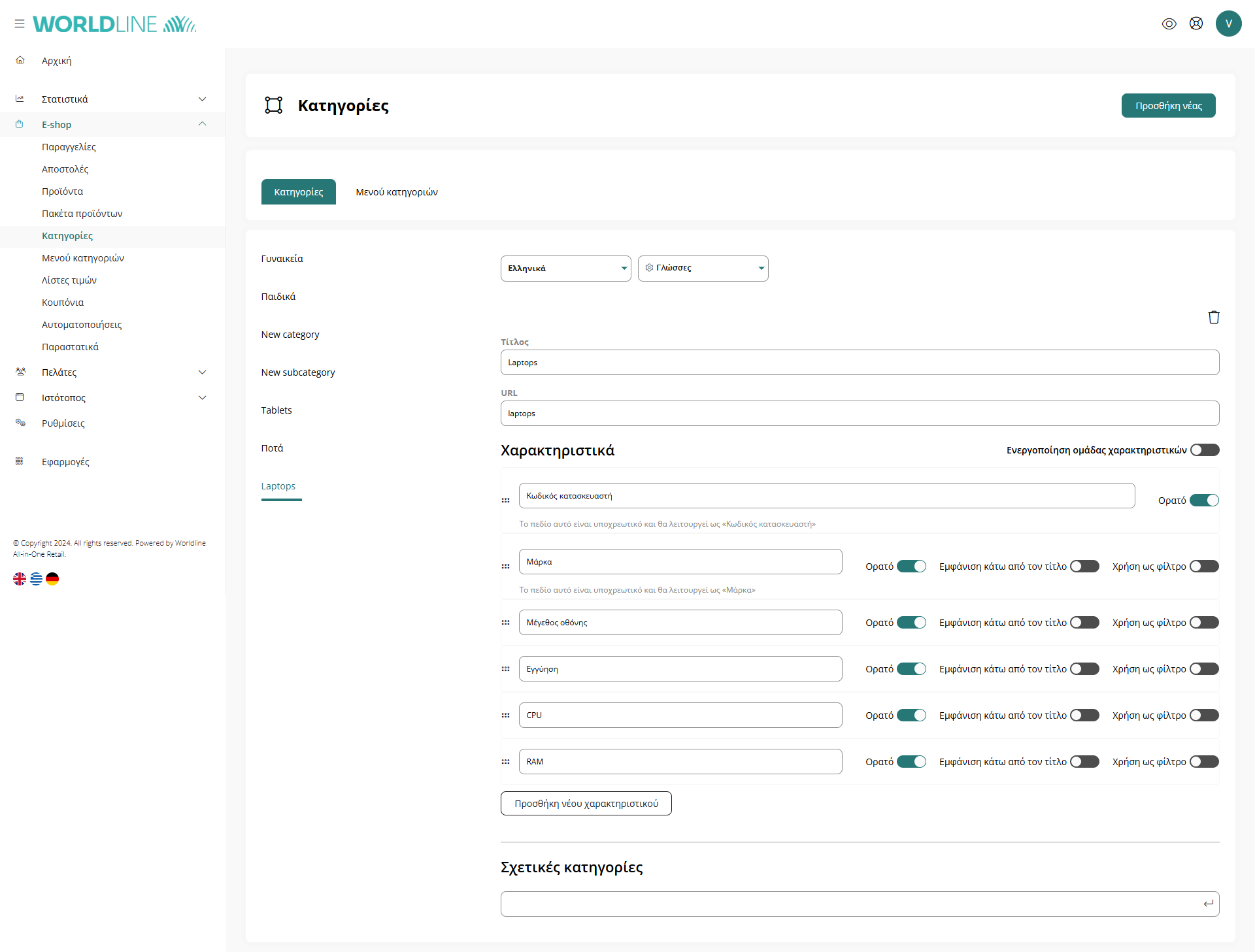The height and width of the screenshot is (952, 1255).
Task: Click the hamburger menu icon
Action: pyautogui.click(x=20, y=24)
